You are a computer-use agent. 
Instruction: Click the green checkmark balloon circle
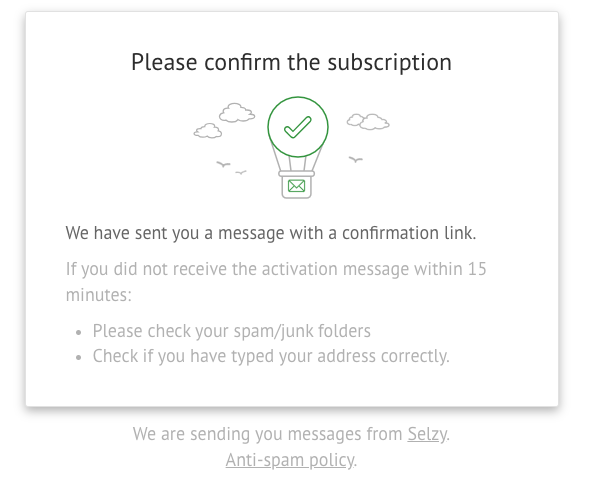tap(298, 127)
